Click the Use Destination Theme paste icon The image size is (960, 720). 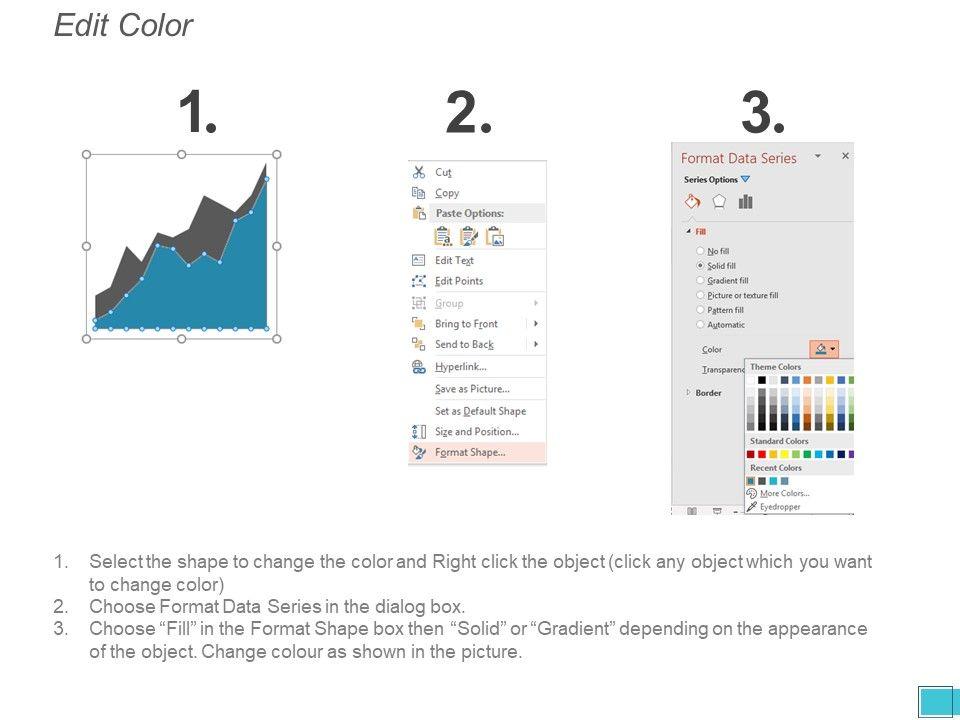pos(443,237)
